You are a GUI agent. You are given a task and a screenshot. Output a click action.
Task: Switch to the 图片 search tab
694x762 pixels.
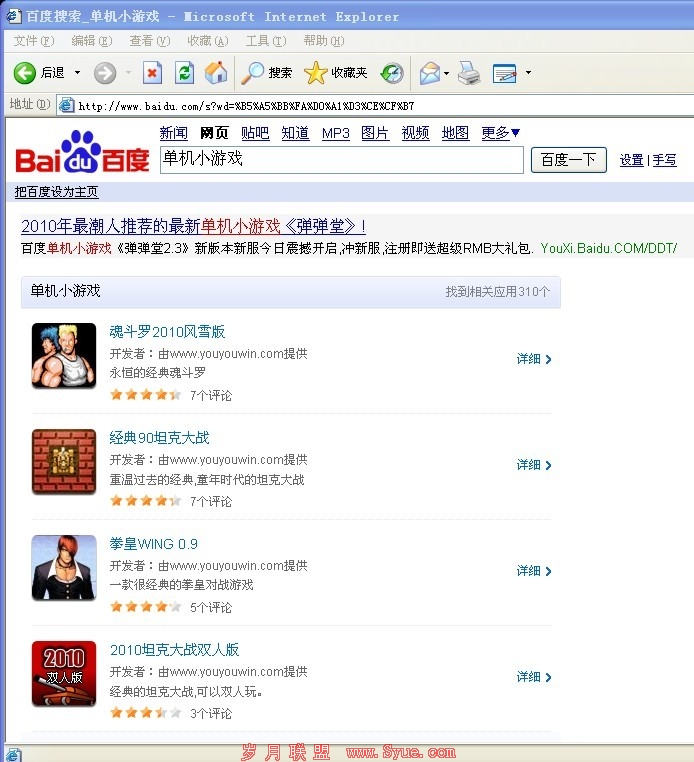point(375,133)
